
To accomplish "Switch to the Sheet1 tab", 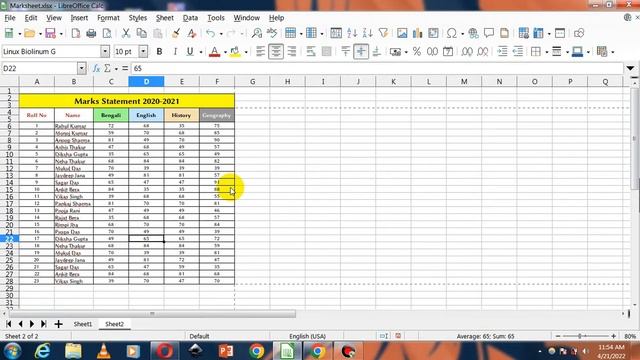I will pos(83,324).
